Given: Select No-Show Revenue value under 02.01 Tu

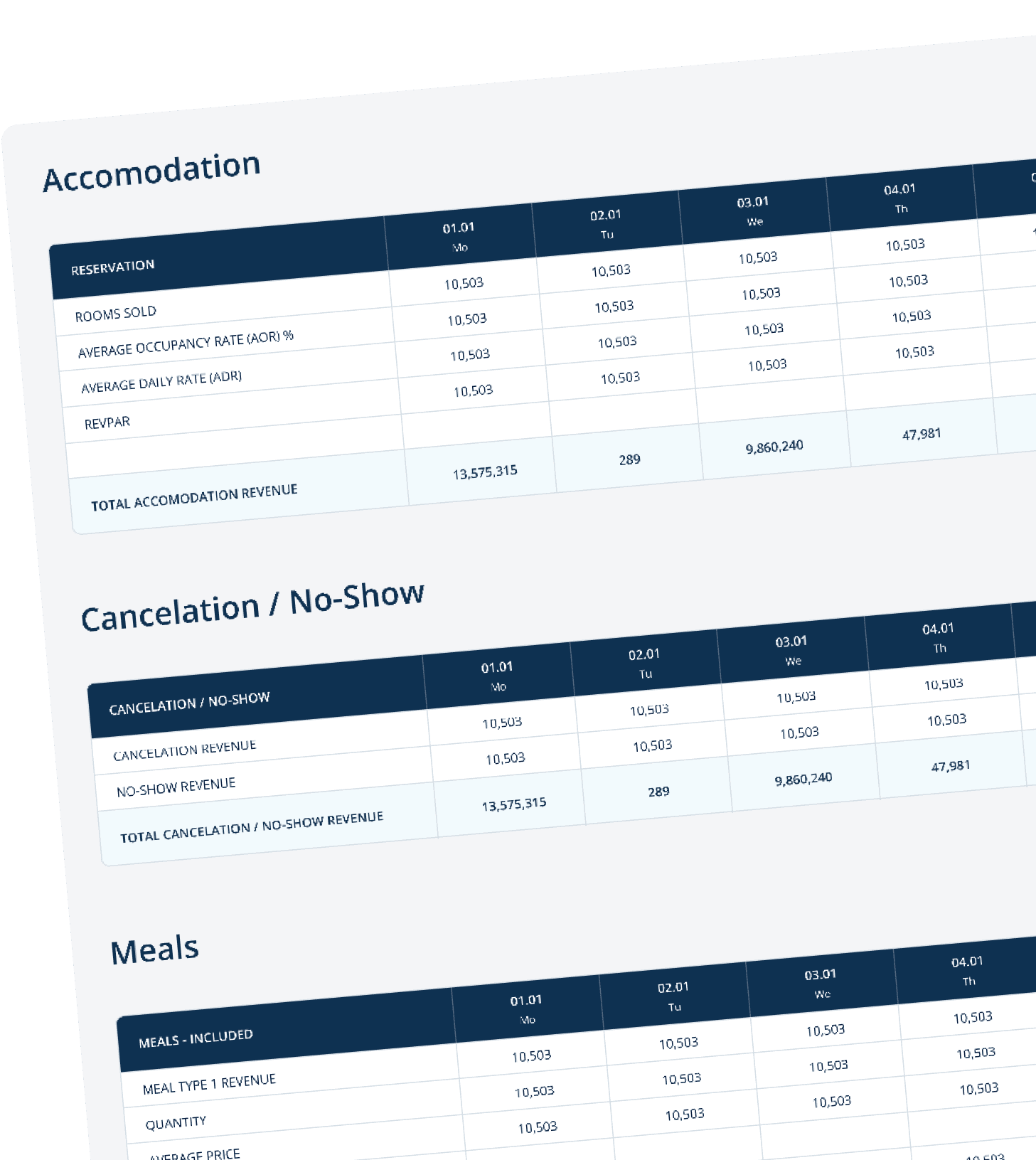Looking at the screenshot, I should (652, 745).
